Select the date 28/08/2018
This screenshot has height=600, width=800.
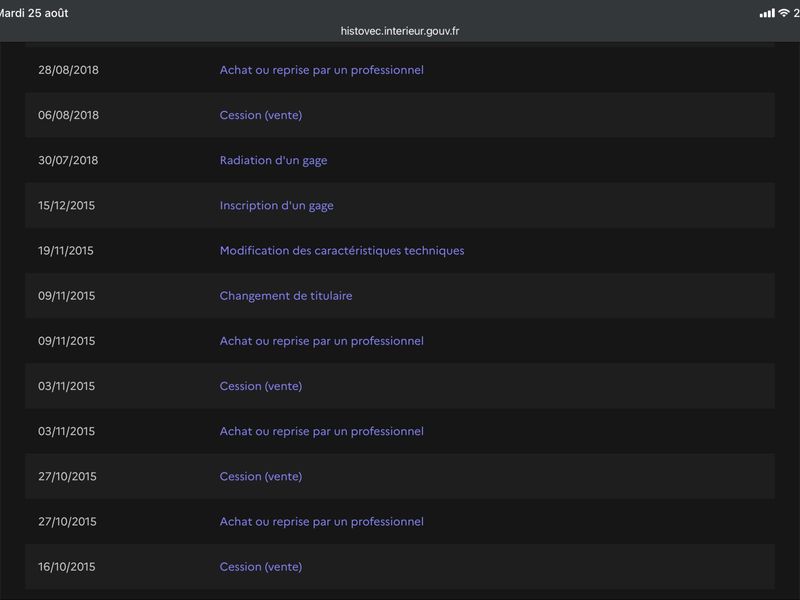pyautogui.click(x=68, y=70)
